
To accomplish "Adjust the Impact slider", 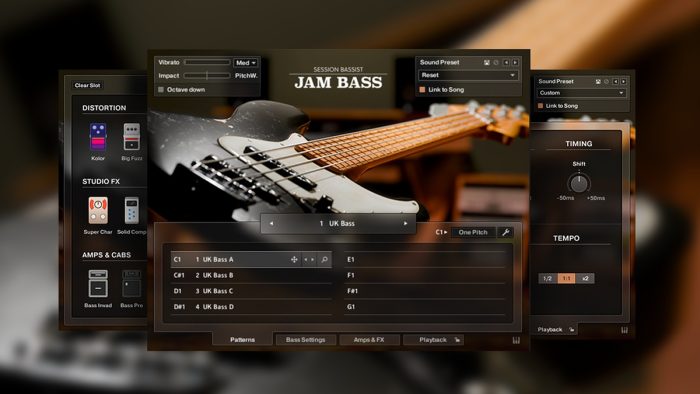I will click(207, 76).
